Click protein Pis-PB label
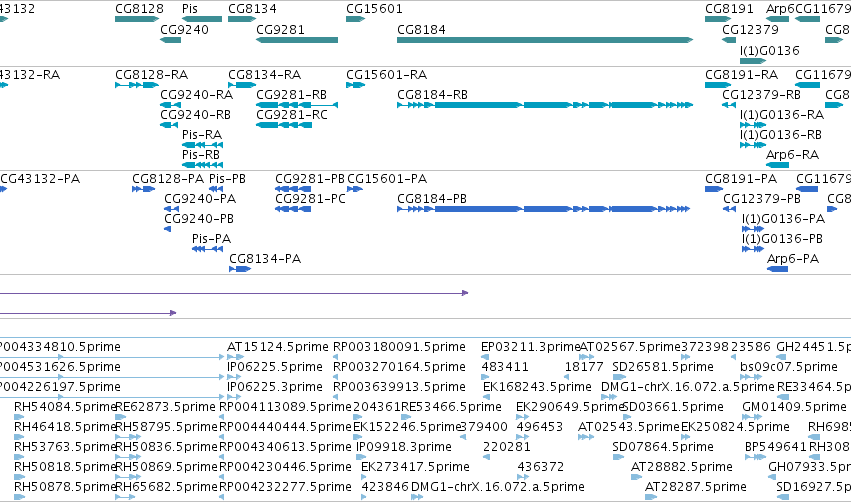The image size is (851, 502). (x=227, y=179)
